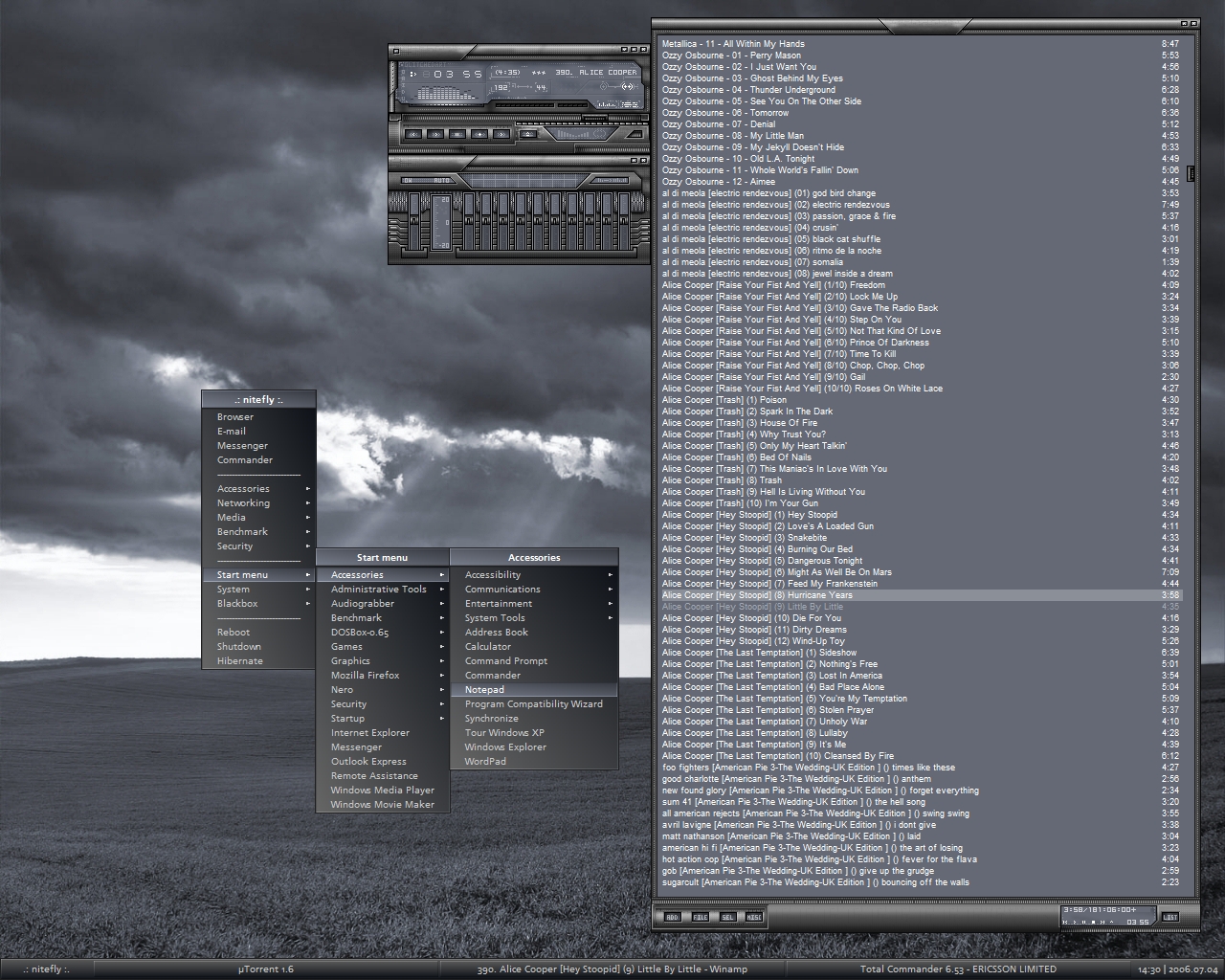Launch WordPad from Accessories menu

(534, 762)
